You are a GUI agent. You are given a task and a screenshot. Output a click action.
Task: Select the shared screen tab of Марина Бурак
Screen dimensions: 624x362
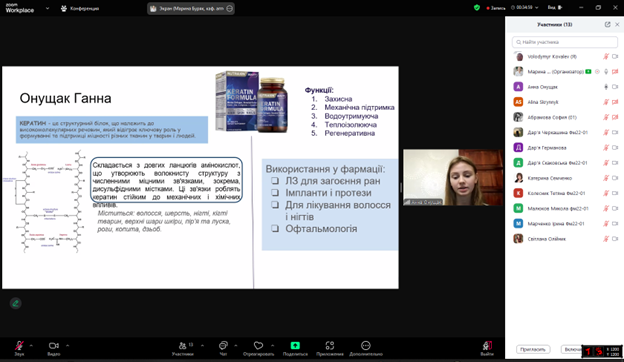coord(191,8)
